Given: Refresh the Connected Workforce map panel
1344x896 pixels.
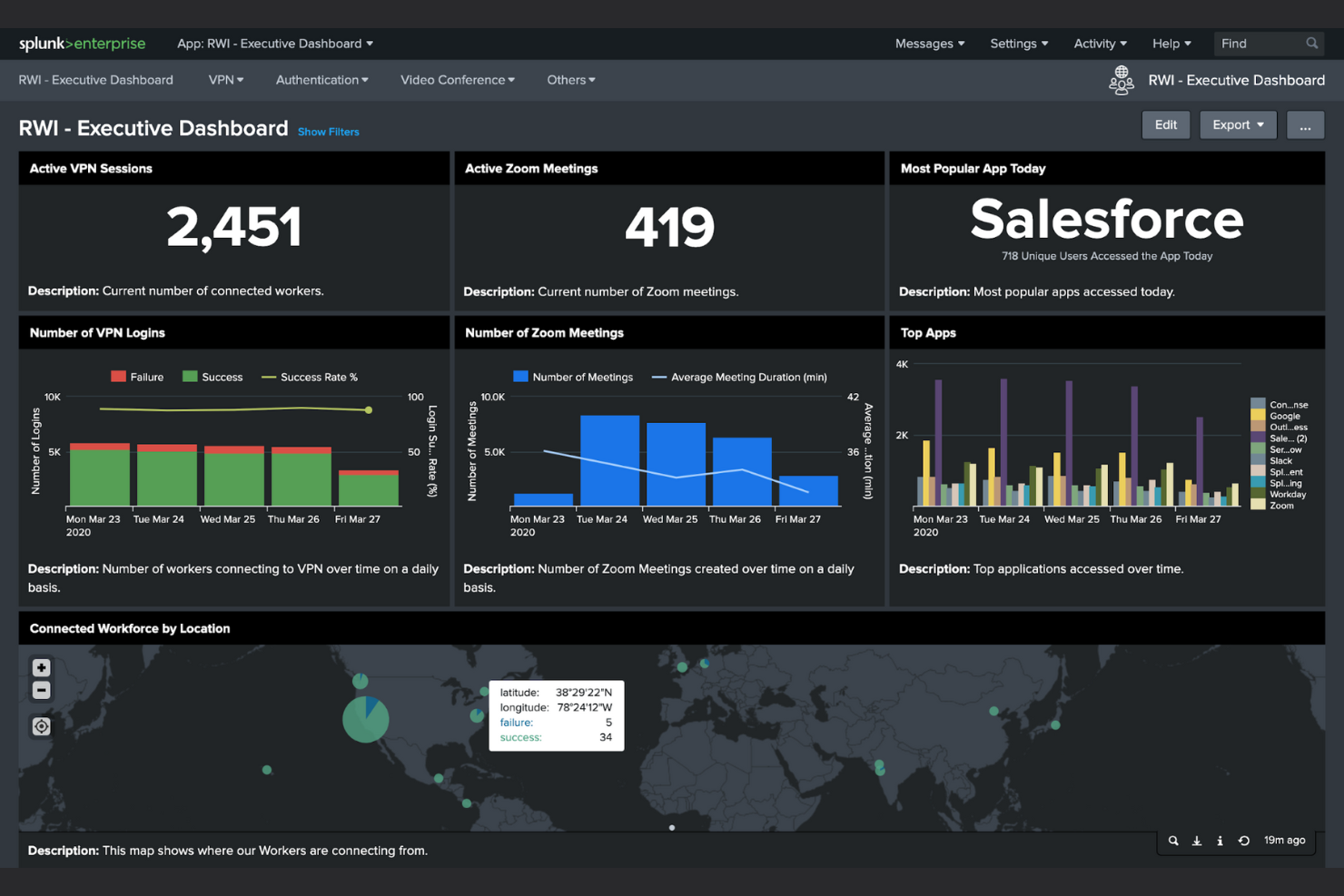Looking at the screenshot, I should click(x=1243, y=841).
